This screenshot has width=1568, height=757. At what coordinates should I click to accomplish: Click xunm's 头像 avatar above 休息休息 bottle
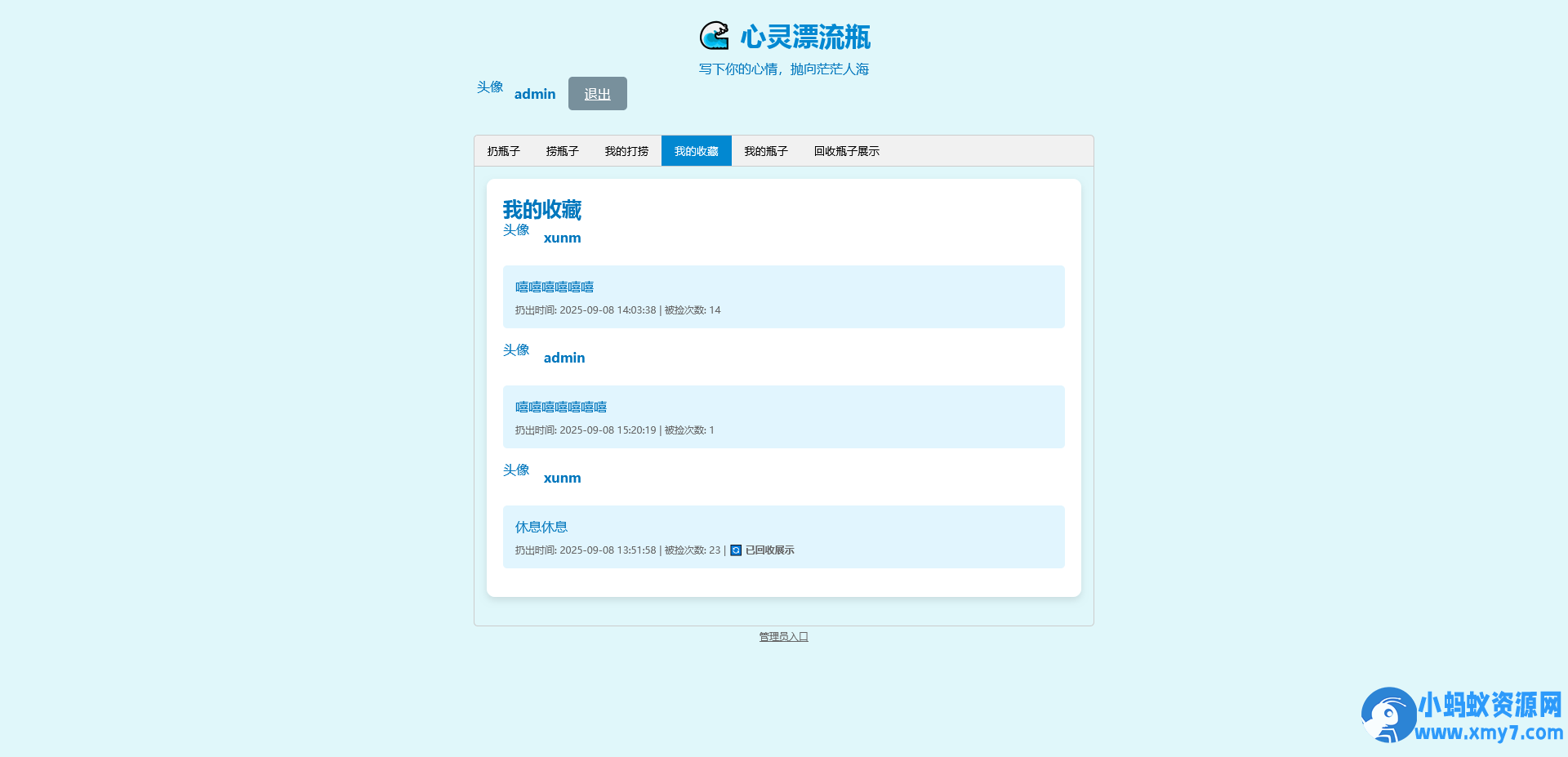[515, 470]
